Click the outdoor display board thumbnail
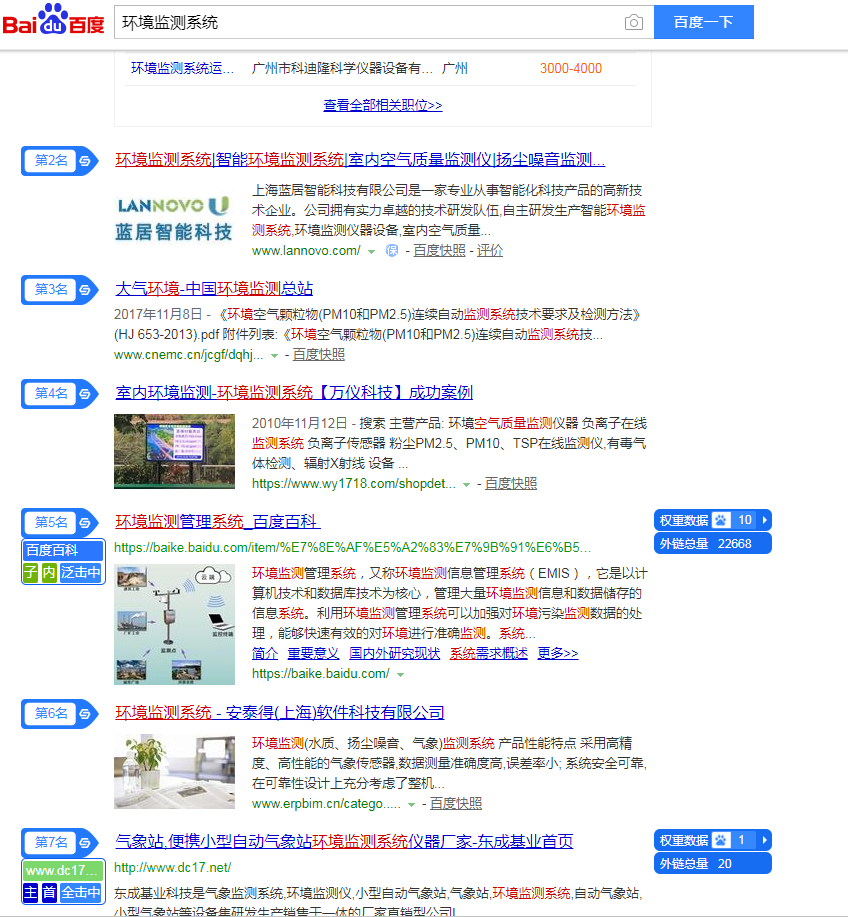Image resolution: width=848 pixels, height=917 pixels. (x=174, y=451)
